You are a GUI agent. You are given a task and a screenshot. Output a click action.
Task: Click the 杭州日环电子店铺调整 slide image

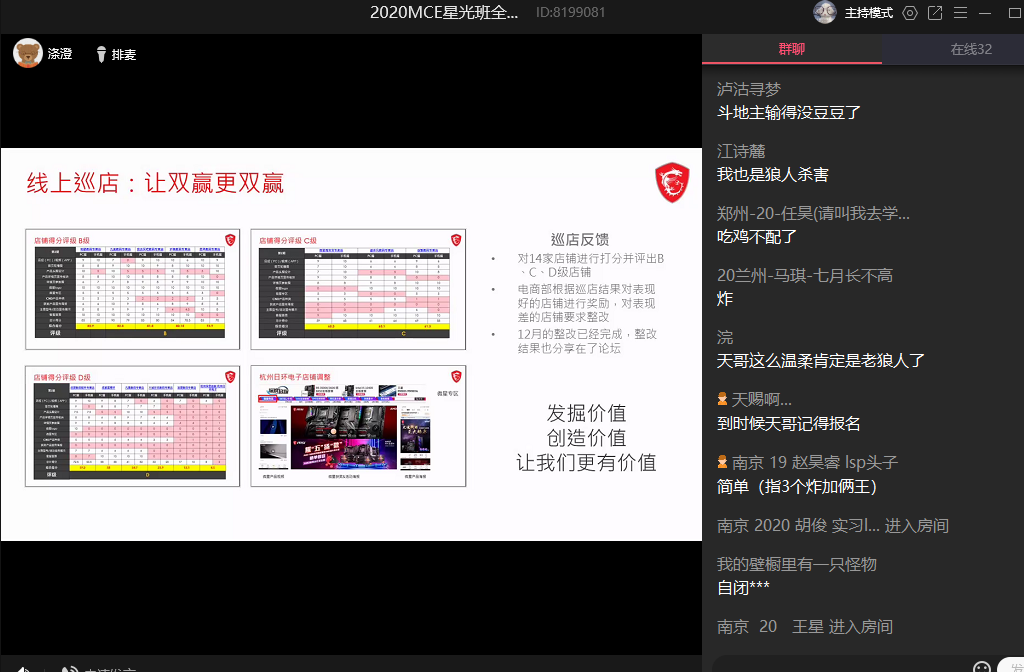(358, 426)
